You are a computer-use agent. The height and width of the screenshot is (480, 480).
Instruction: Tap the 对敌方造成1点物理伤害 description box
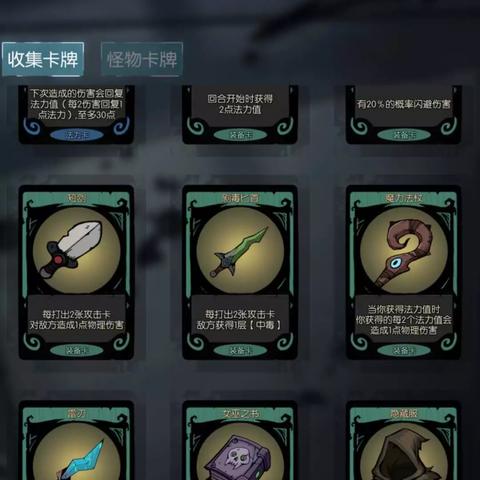77,319
